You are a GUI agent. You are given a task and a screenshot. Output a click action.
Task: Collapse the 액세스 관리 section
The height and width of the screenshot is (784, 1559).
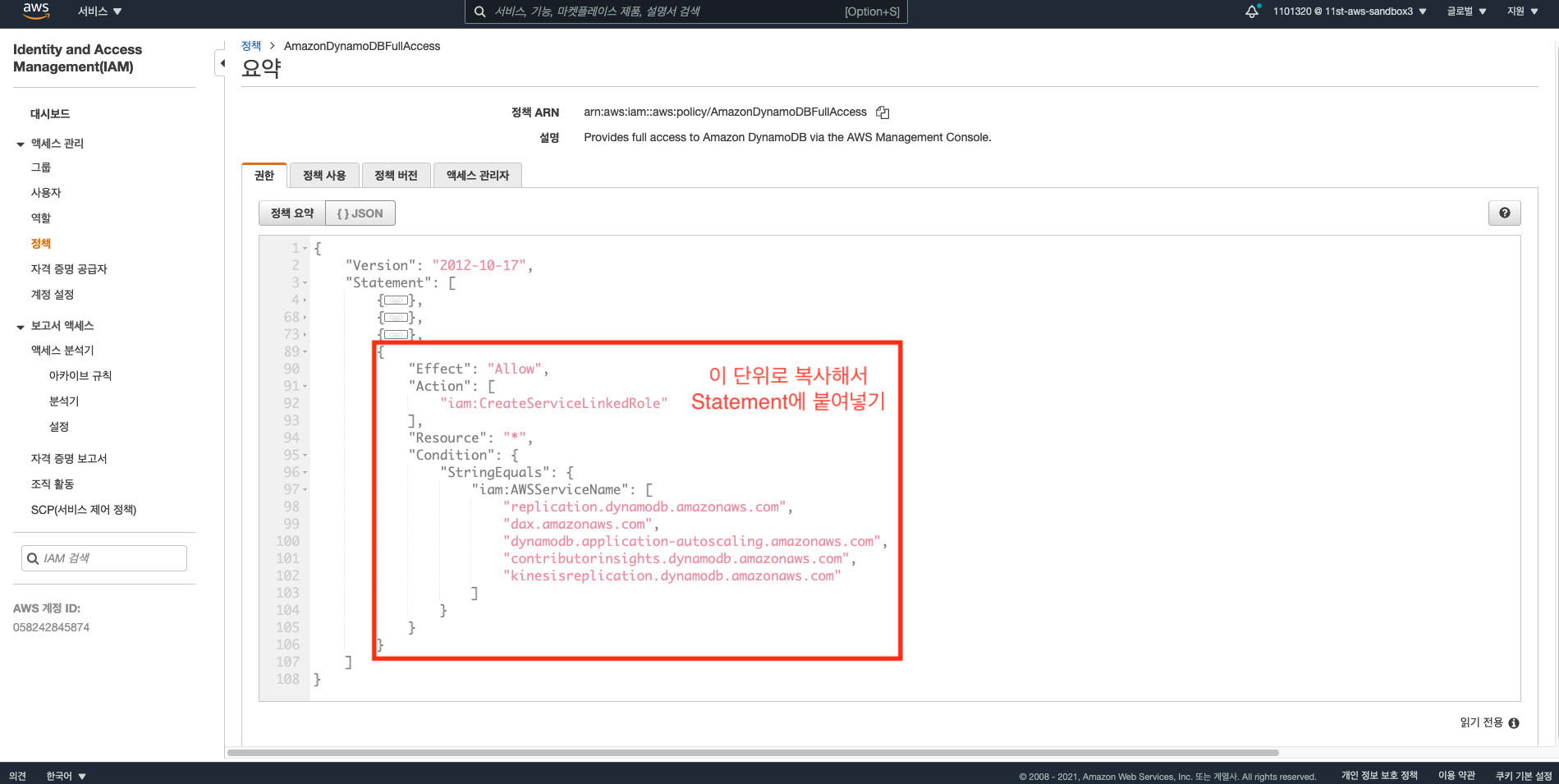pos(21,144)
